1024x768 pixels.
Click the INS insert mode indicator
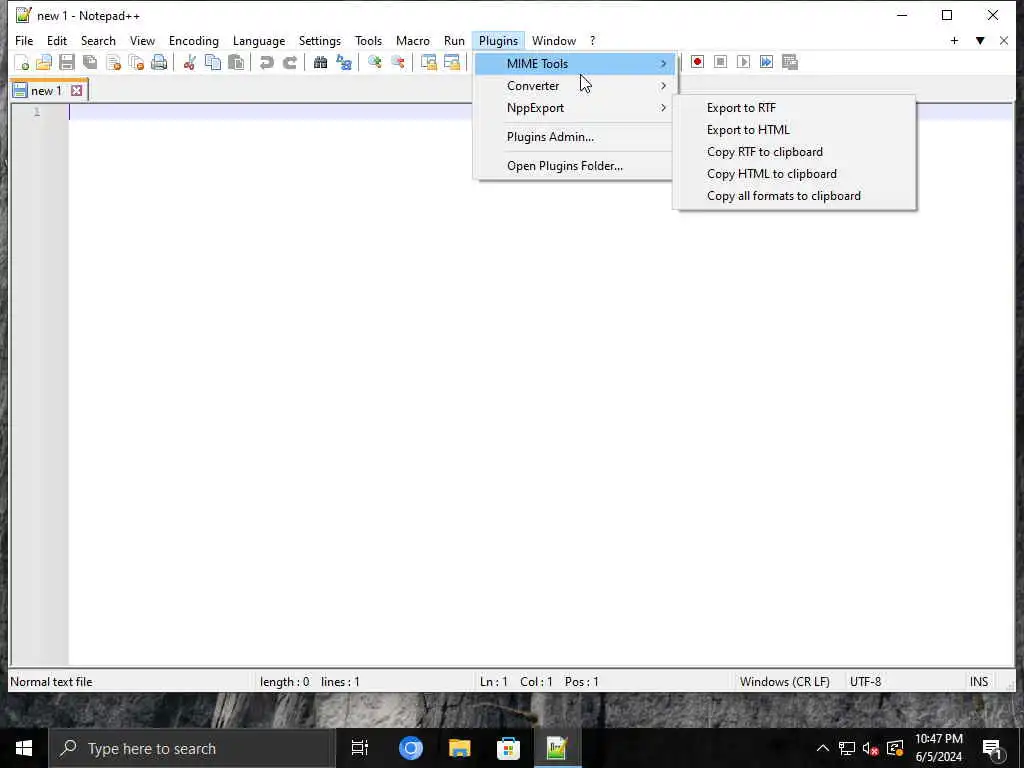(x=978, y=682)
